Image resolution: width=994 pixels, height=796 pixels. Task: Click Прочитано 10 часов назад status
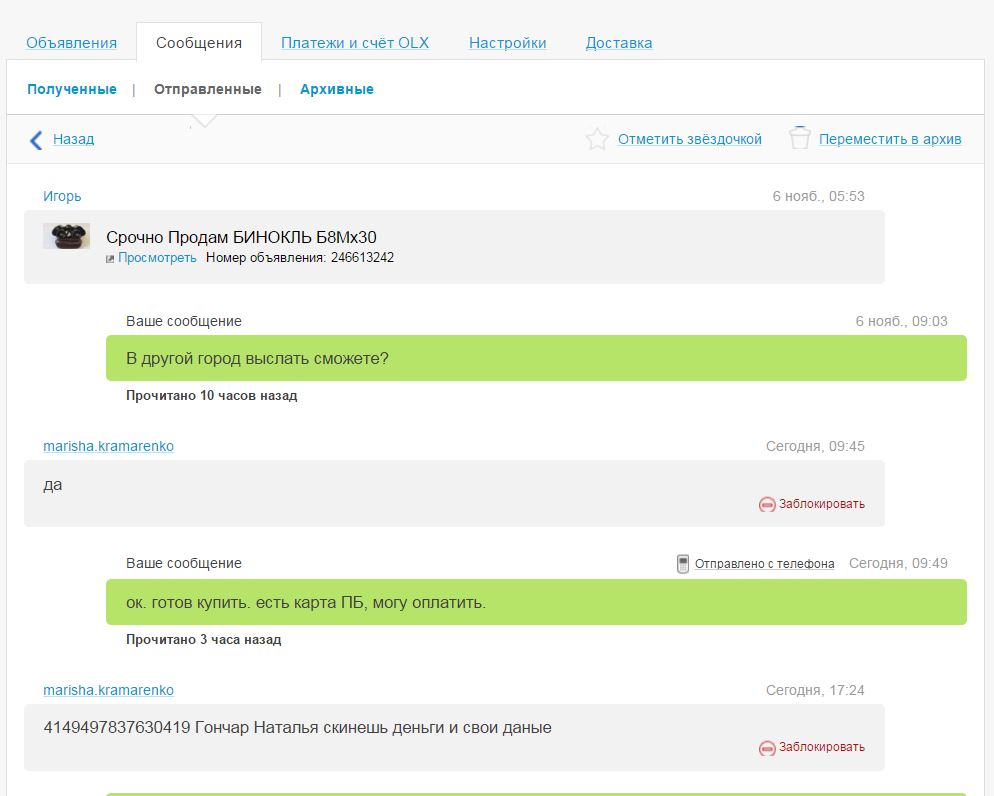pyautogui.click(x=212, y=395)
